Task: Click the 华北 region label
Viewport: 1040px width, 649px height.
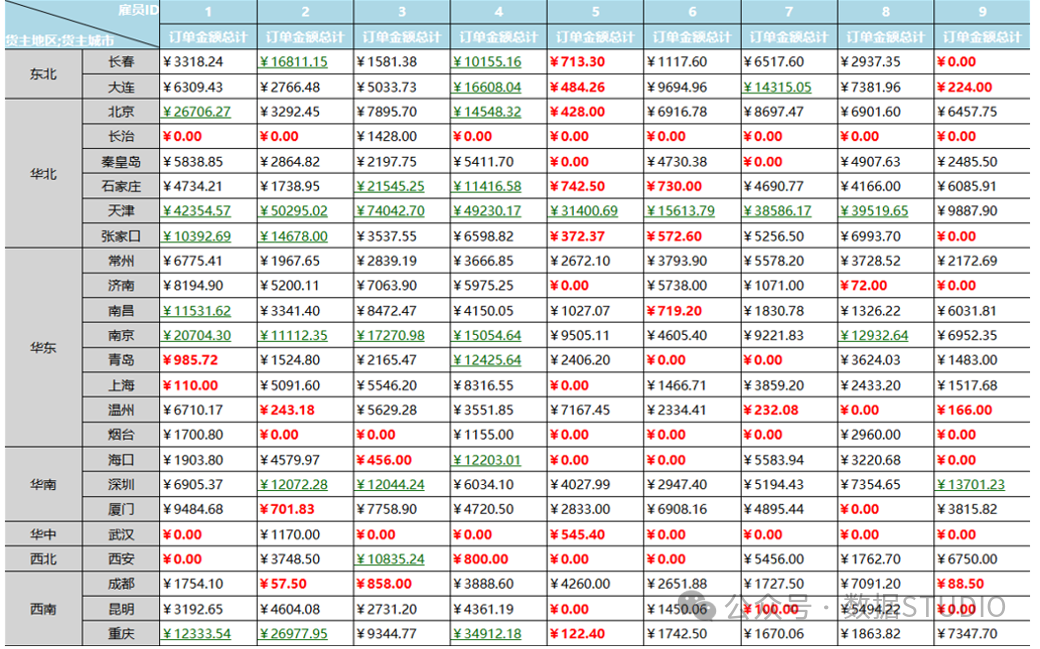Action: 43,174
